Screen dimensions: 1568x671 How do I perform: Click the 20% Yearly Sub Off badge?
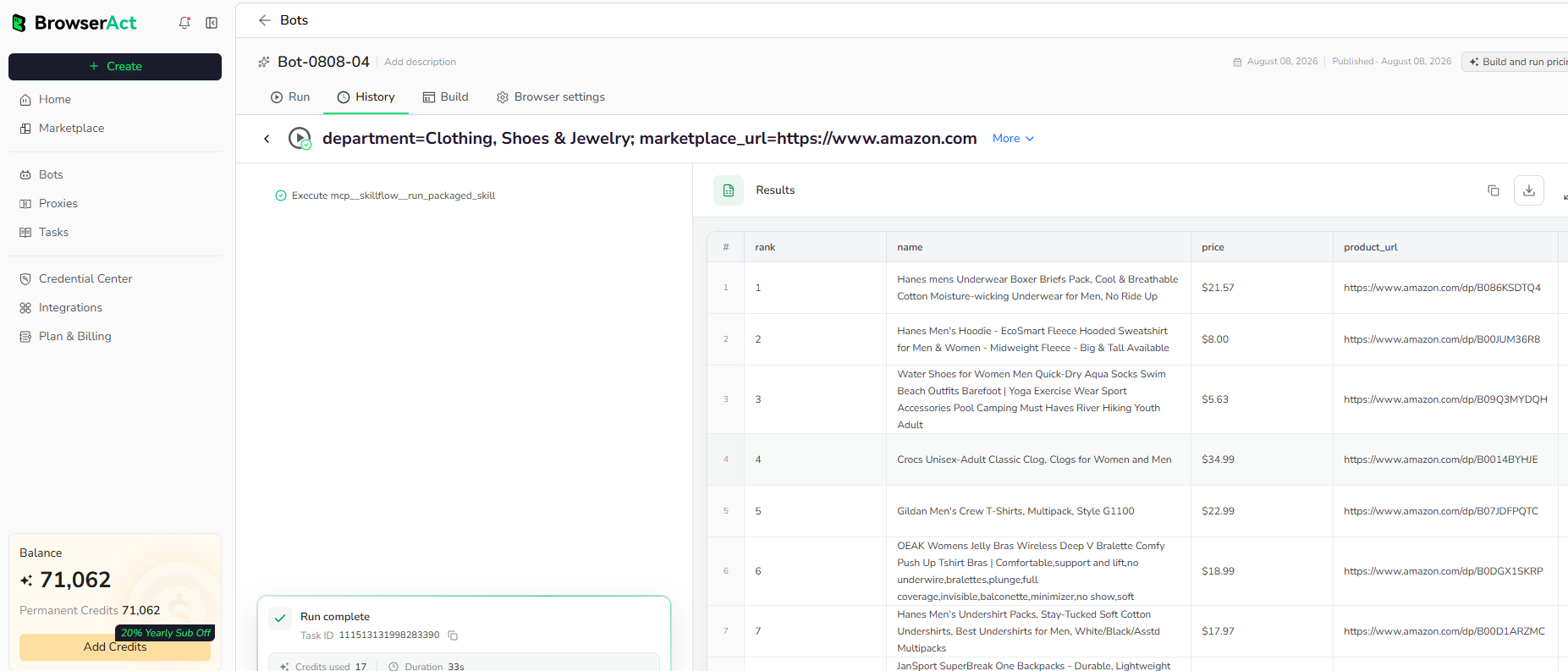tap(165, 633)
